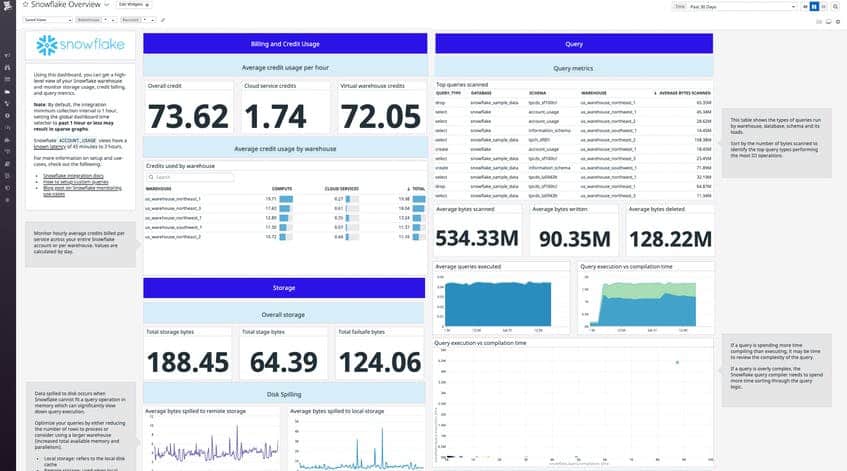This screenshot has height=471, width=847.
Task: Select the us_warehouse_northeast_1 row in credits table
Action: tap(285, 199)
